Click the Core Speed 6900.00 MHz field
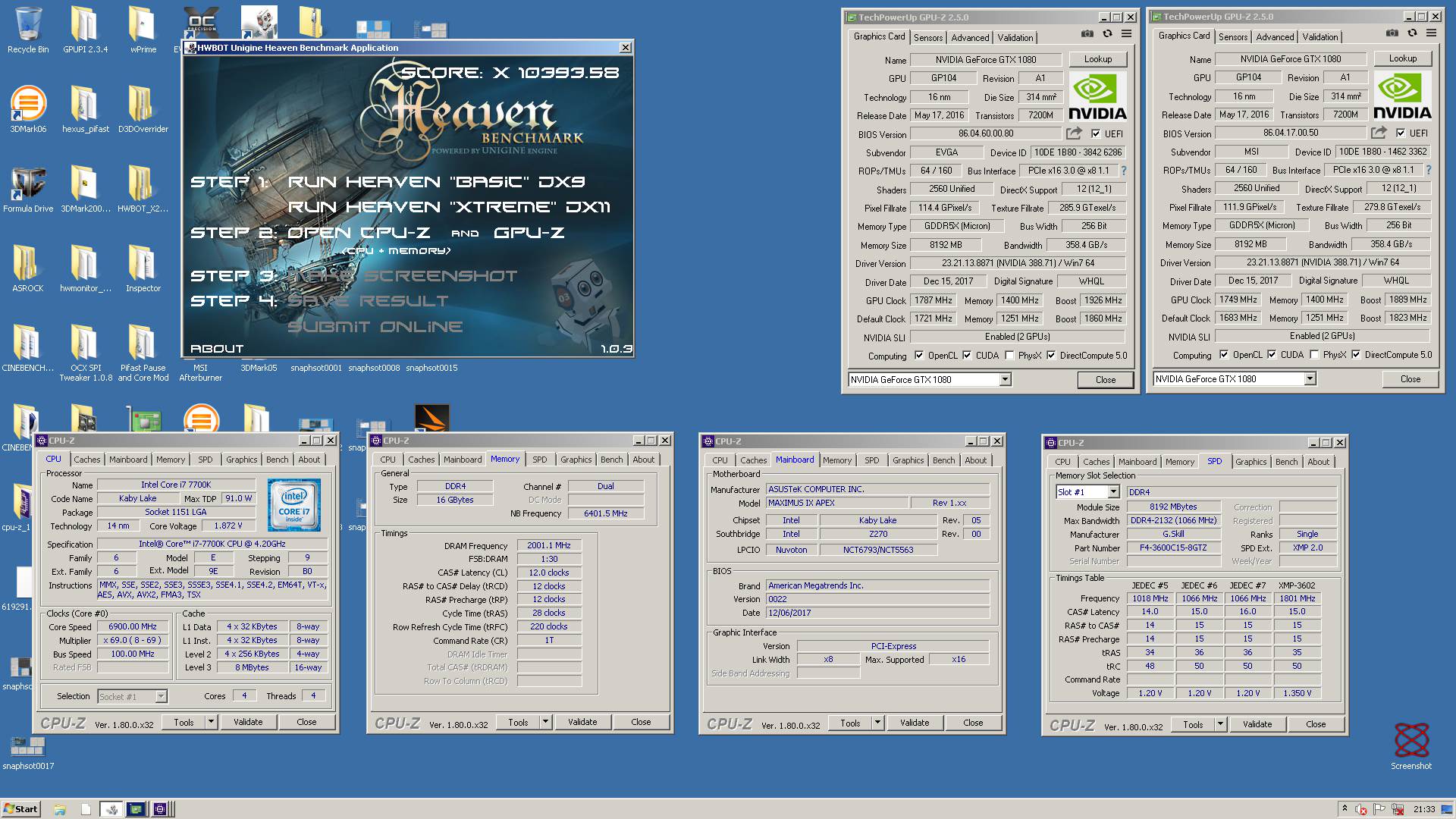 point(133,627)
